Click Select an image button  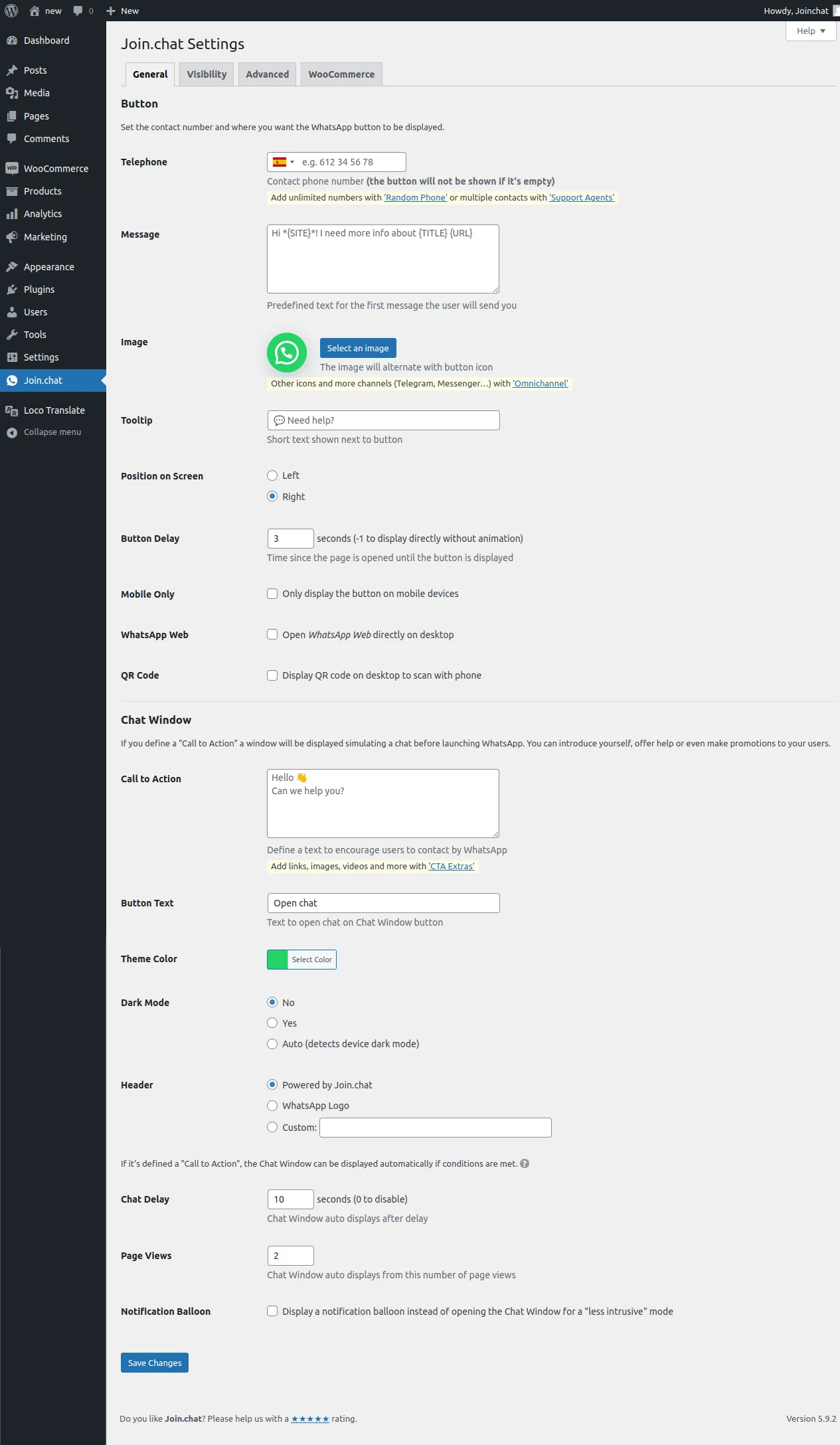(358, 348)
